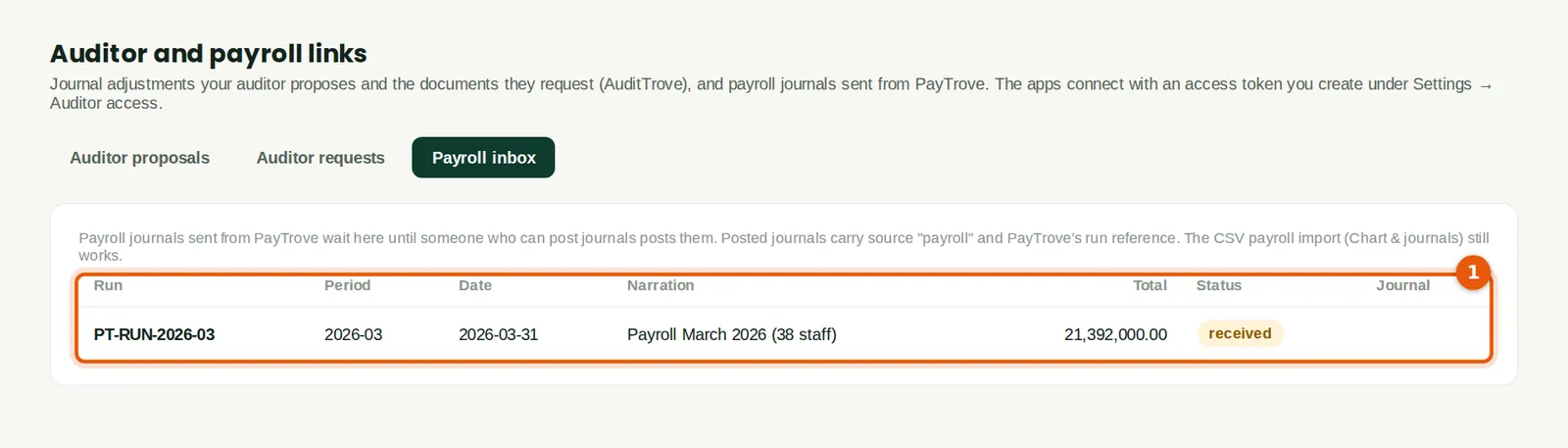Click the Run column header
This screenshot has height=448, width=1568.
click(x=108, y=285)
